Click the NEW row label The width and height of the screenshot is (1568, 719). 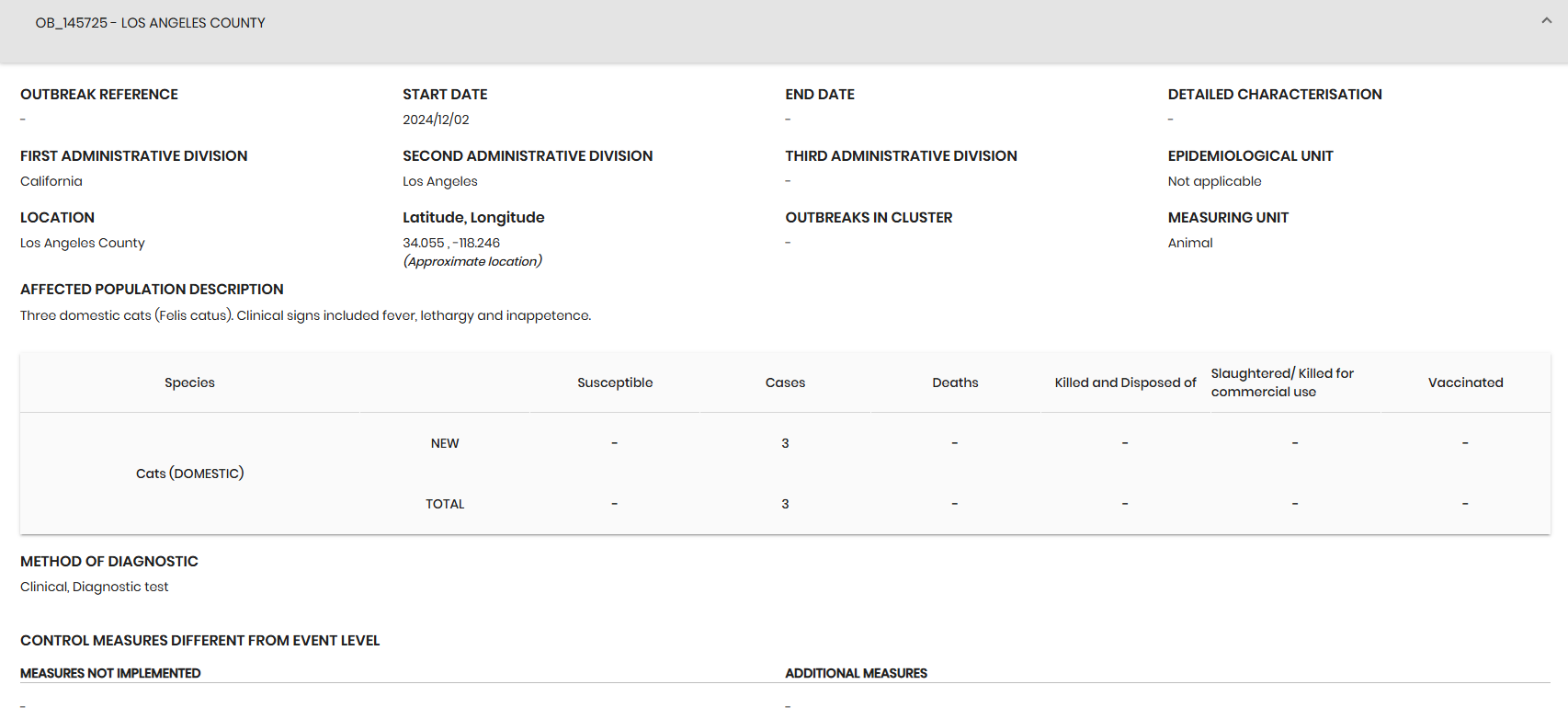445,443
